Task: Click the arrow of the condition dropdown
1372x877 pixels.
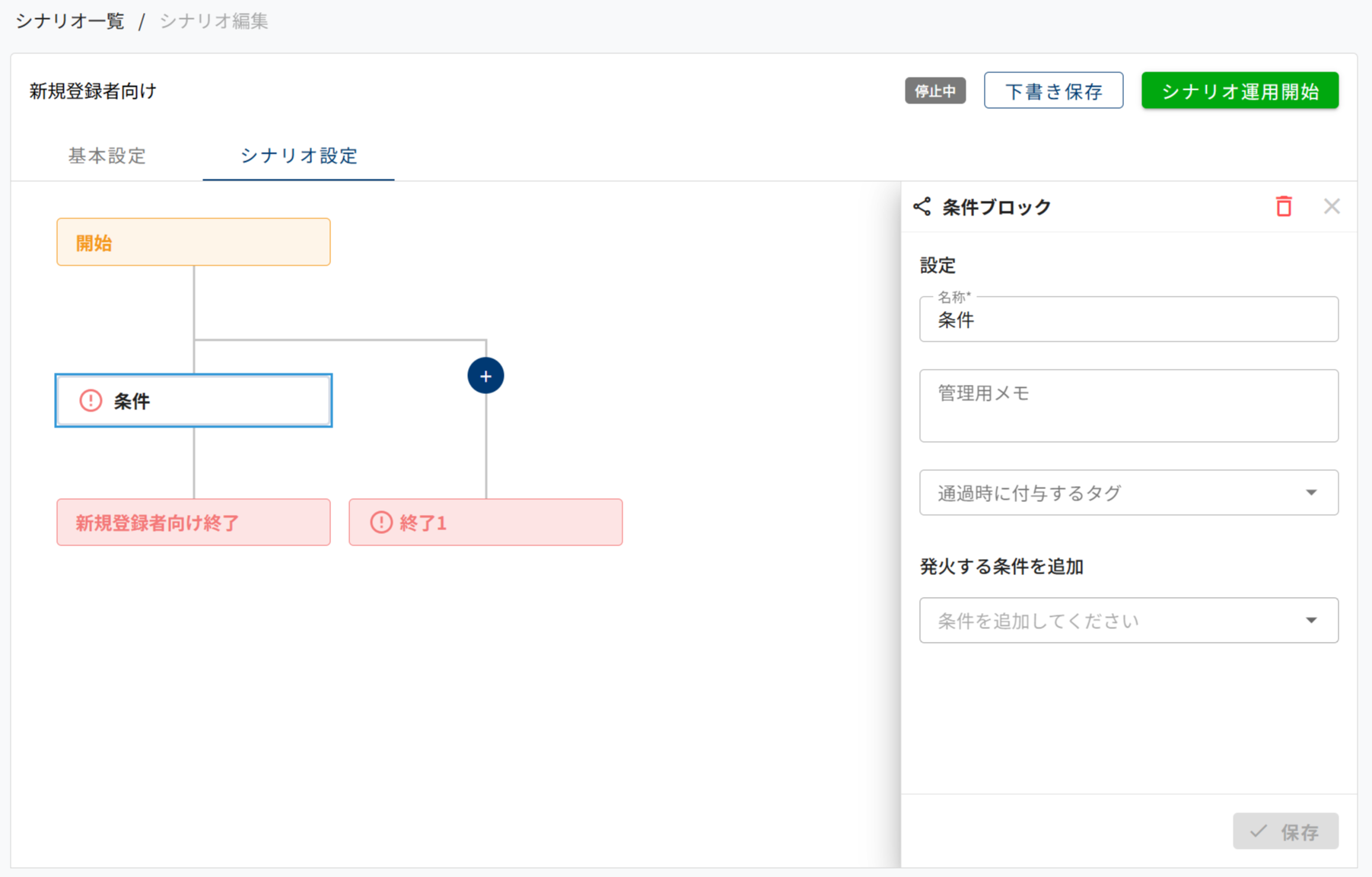Action: point(1311,621)
